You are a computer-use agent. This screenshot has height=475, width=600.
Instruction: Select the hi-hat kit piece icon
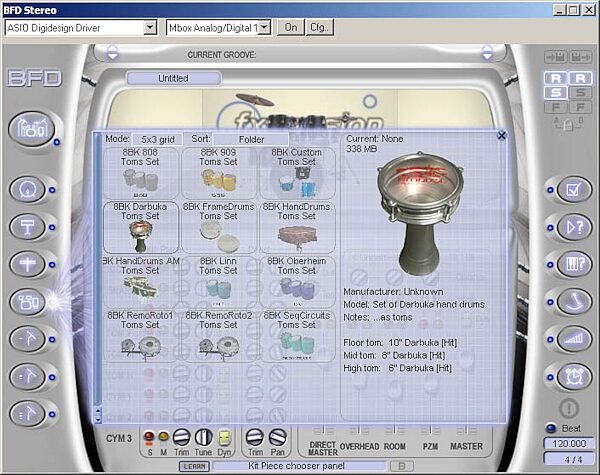28,264
